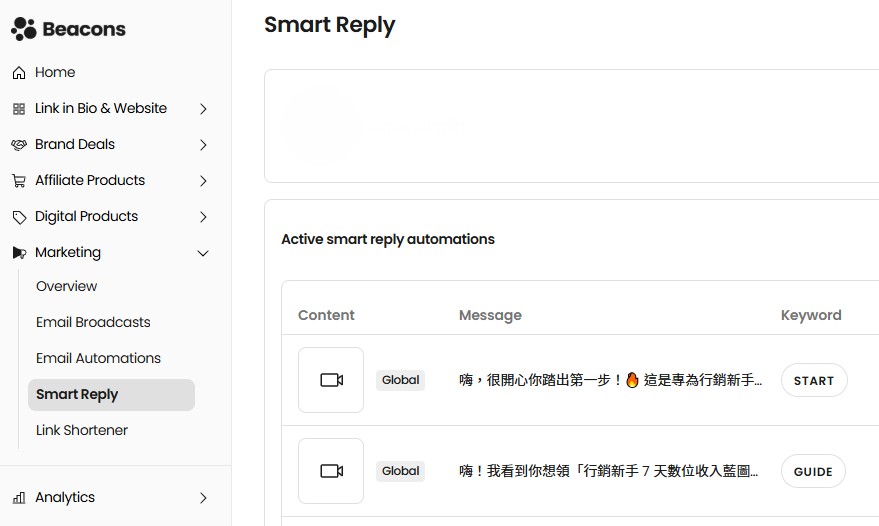Open Email Broadcasts page
The height and width of the screenshot is (526, 879).
click(x=93, y=322)
